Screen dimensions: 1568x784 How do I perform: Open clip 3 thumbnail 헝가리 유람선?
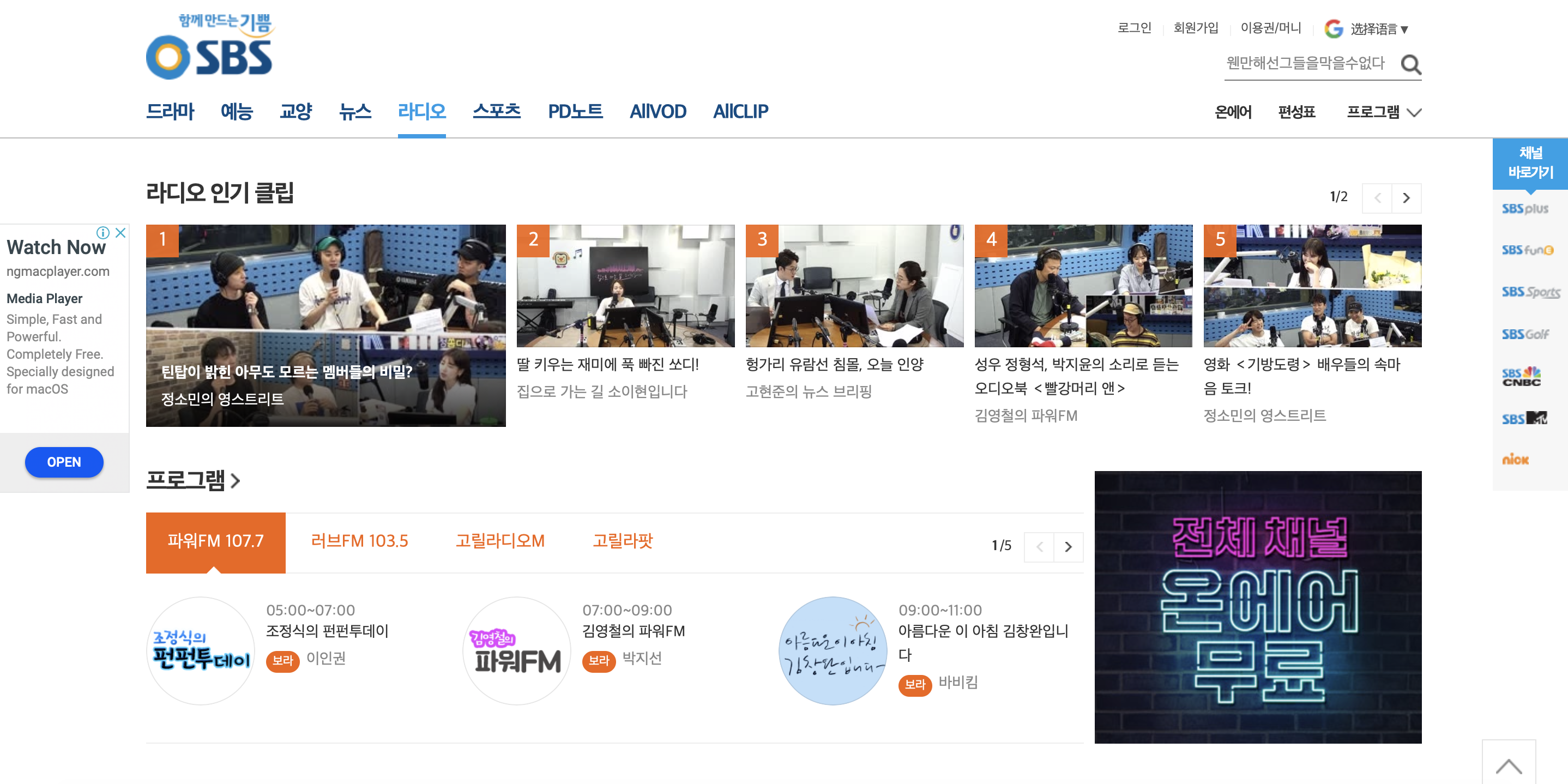(x=854, y=286)
